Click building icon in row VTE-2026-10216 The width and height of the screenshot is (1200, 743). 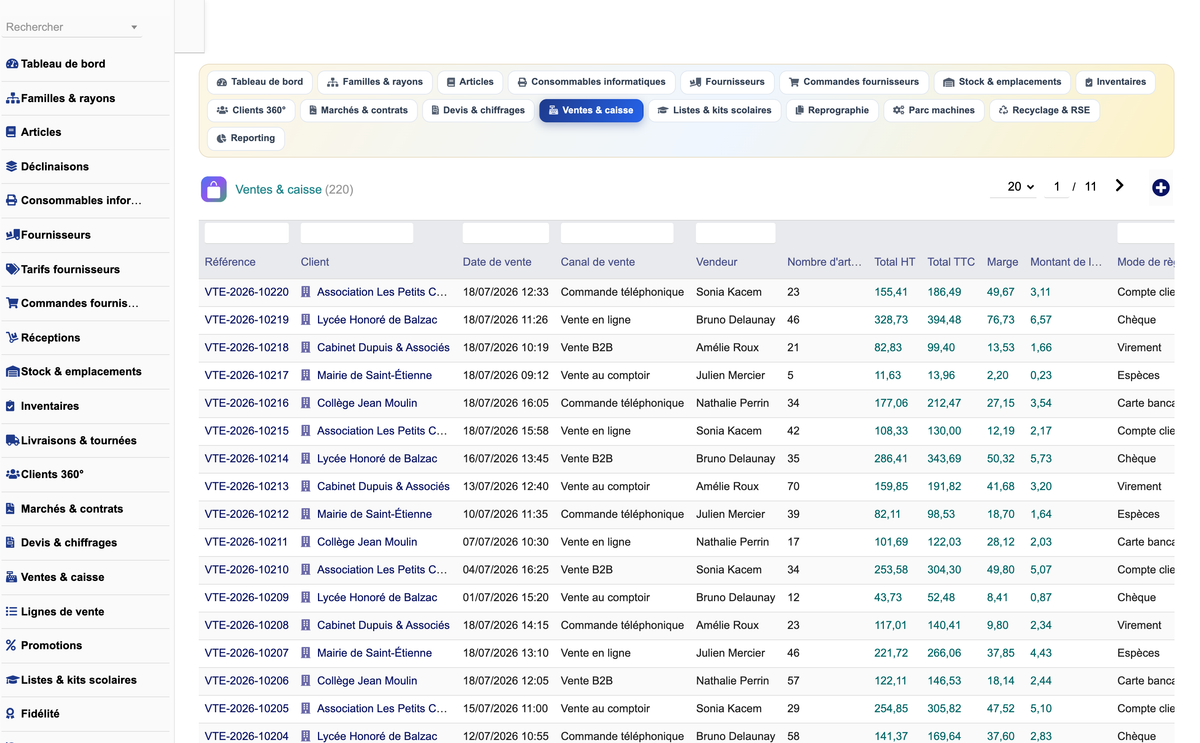click(306, 403)
